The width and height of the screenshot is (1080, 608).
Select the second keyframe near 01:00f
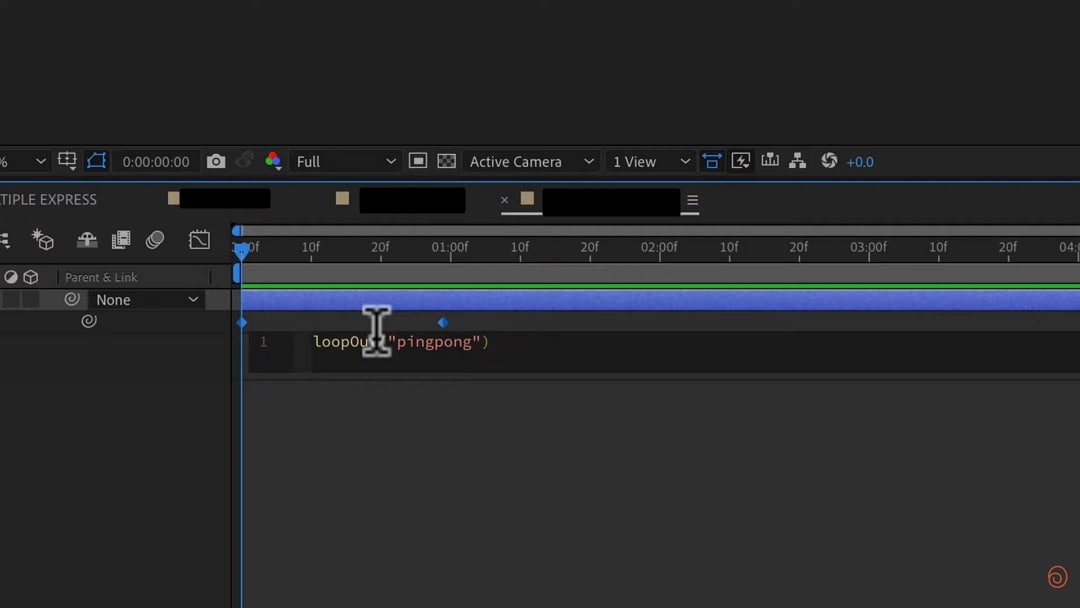tap(443, 322)
